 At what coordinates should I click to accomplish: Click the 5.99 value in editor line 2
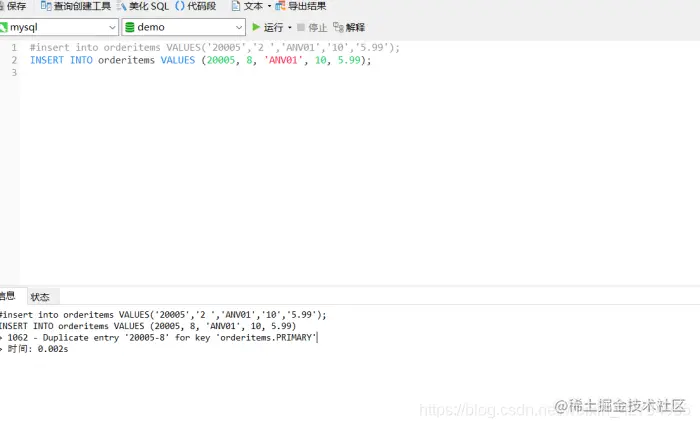[349, 60]
